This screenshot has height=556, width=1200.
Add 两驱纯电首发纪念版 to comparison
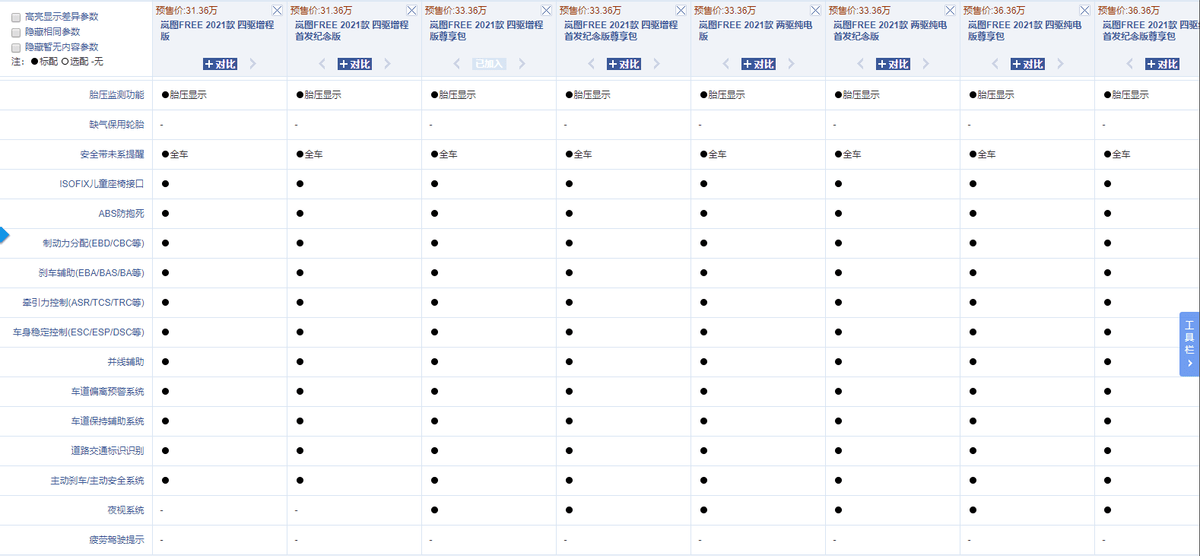(x=893, y=64)
